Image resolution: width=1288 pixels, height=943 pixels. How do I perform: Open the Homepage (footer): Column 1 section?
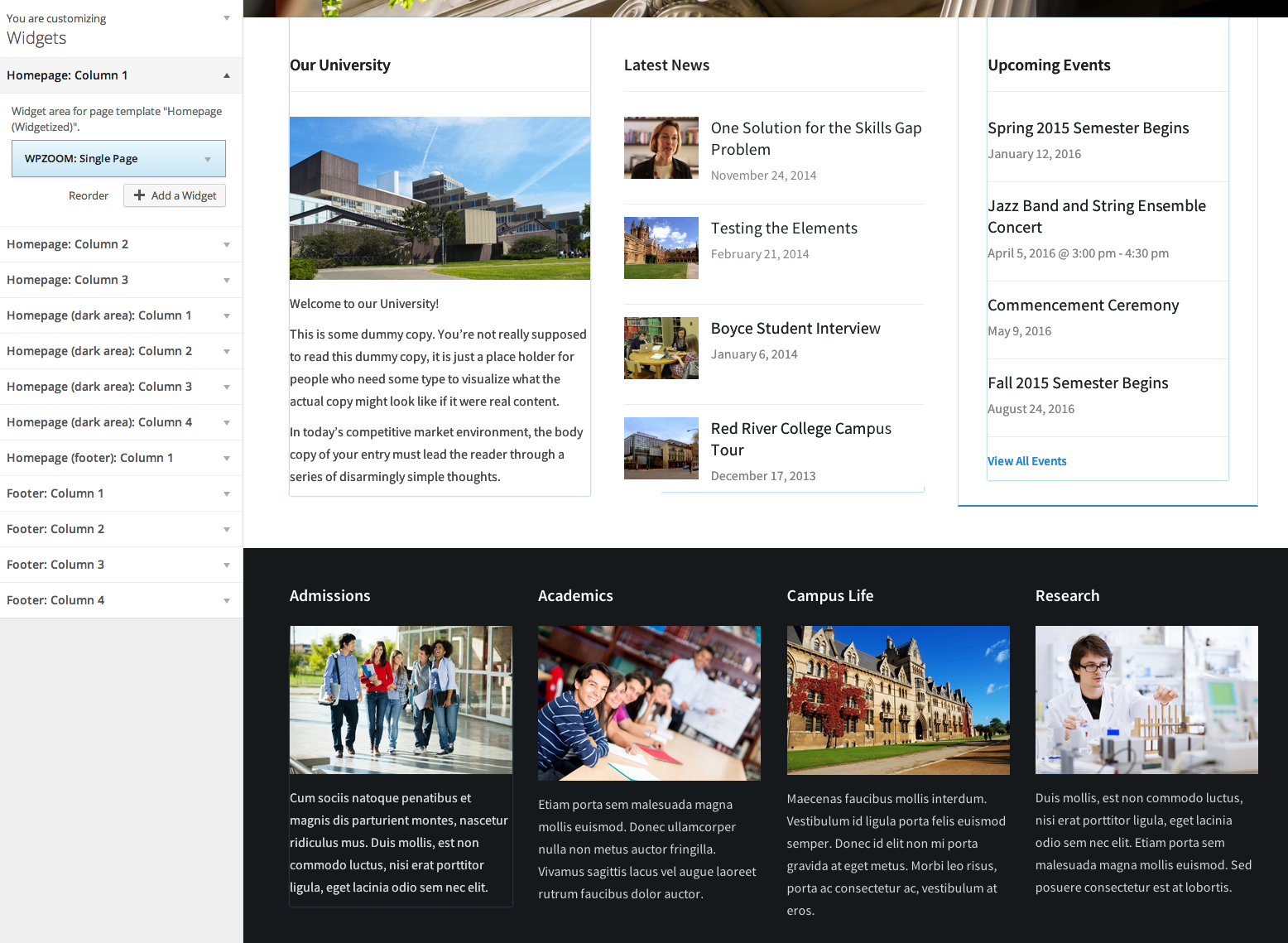120,458
